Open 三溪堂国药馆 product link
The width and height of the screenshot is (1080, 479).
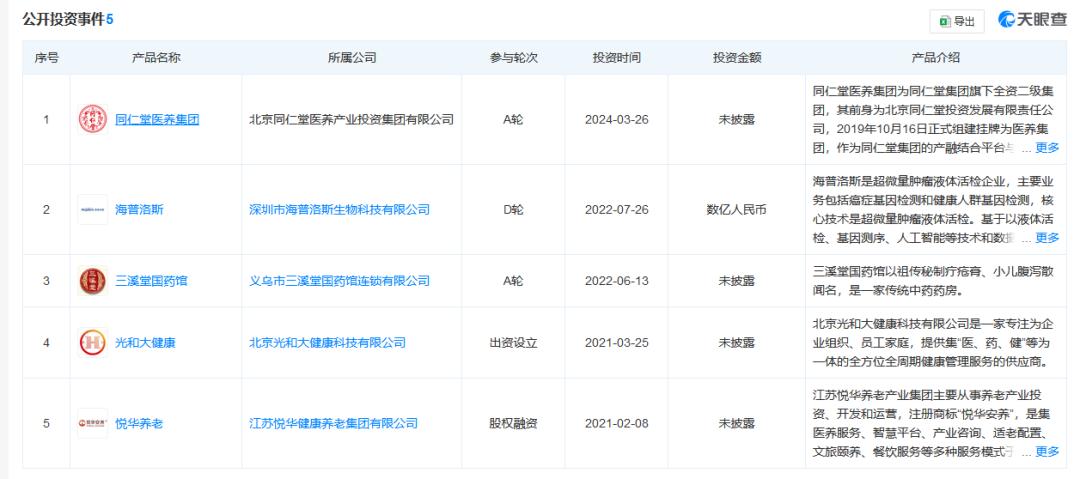pyautogui.click(x=151, y=281)
